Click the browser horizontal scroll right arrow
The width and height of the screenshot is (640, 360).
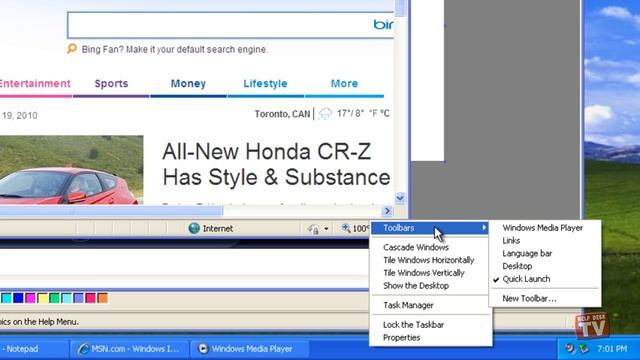(387, 211)
